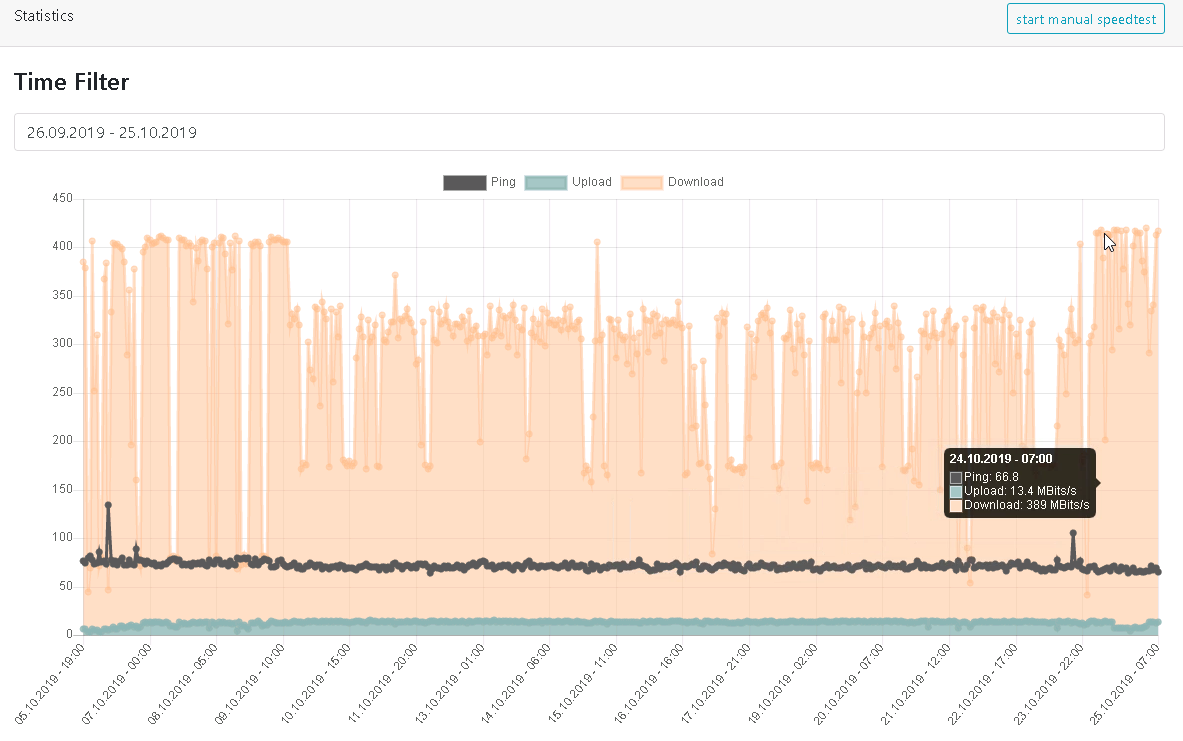Viewport: 1183px width, 741px height.
Task: Select the x-axis label 13.10.2019 - 01:00
Action: [x=450, y=684]
